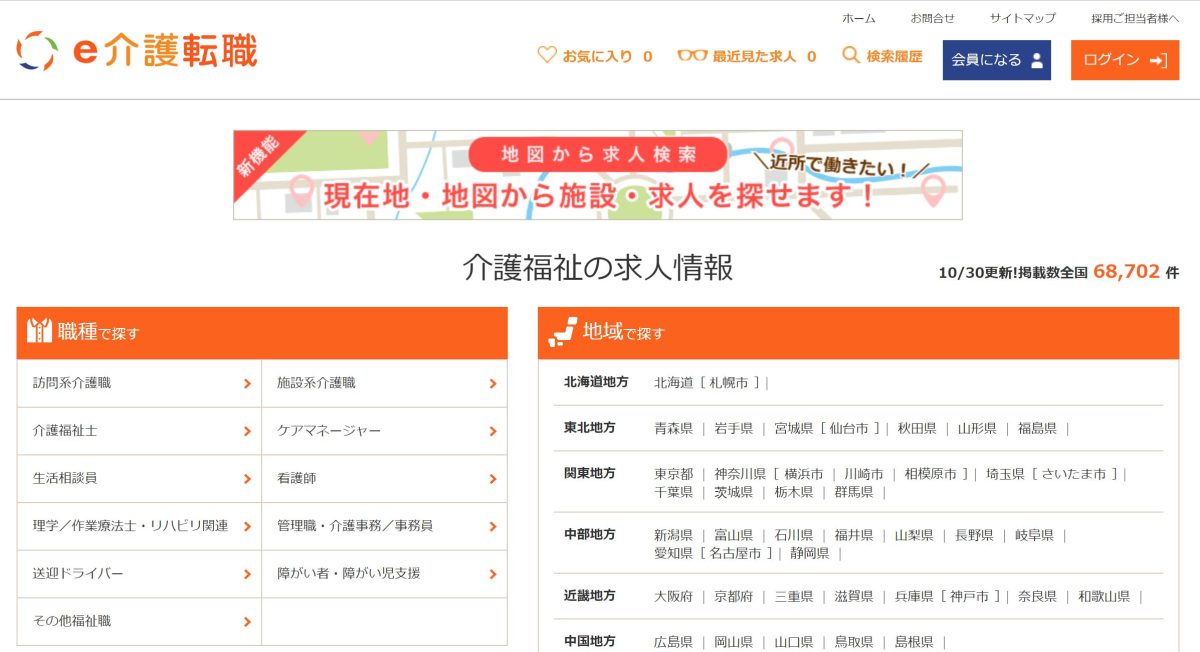
Task: Open the サイトマップ menu item
Action: click(1022, 18)
